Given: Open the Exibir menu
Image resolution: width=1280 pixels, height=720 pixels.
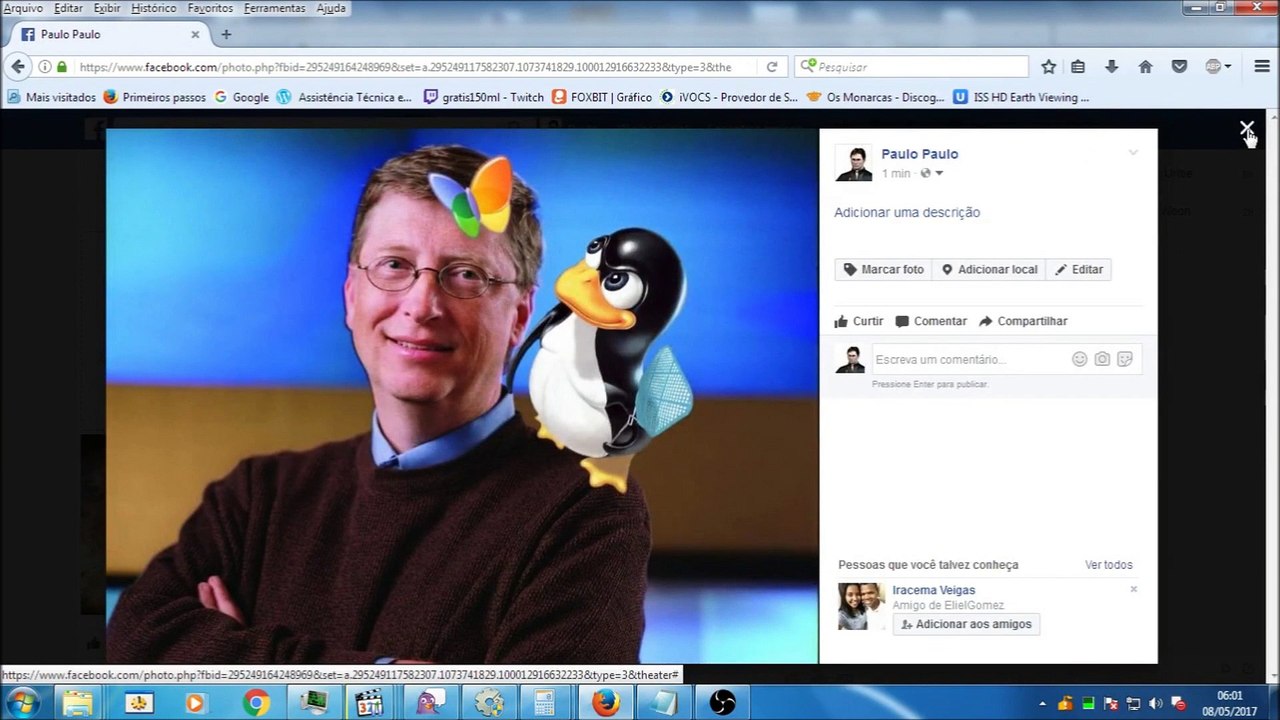Looking at the screenshot, I should pyautogui.click(x=107, y=8).
